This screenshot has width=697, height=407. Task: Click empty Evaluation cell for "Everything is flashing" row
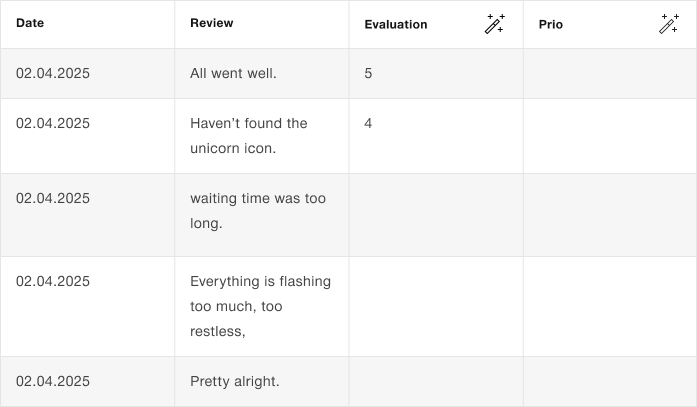click(435, 306)
